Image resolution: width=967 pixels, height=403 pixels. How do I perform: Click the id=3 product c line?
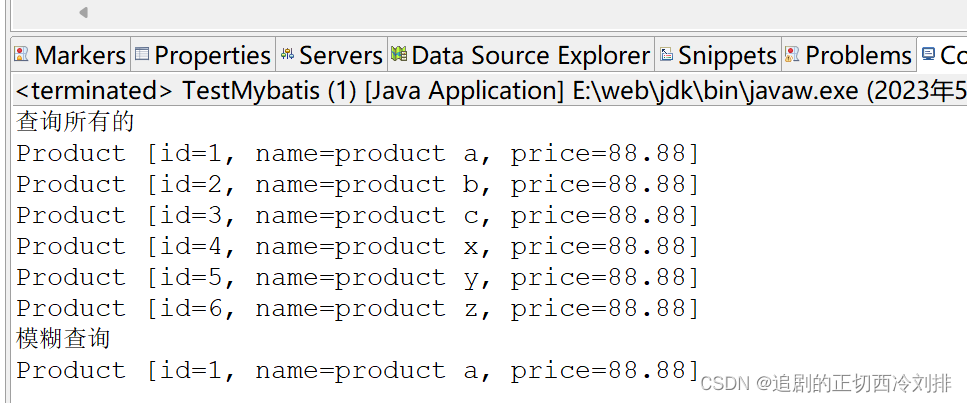358,215
